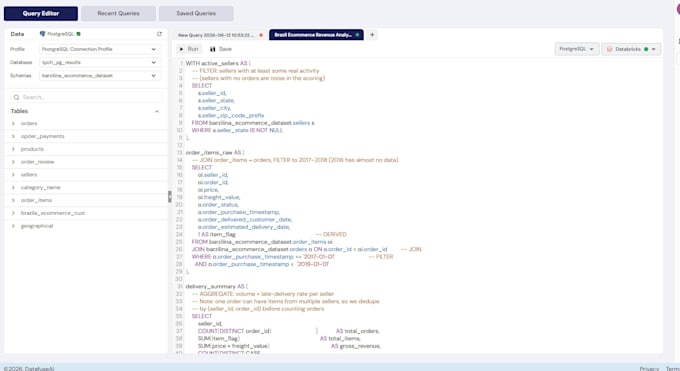Click the 'delivery_summary AS (' code line
The width and height of the screenshot is (680, 371).
pos(217,286)
